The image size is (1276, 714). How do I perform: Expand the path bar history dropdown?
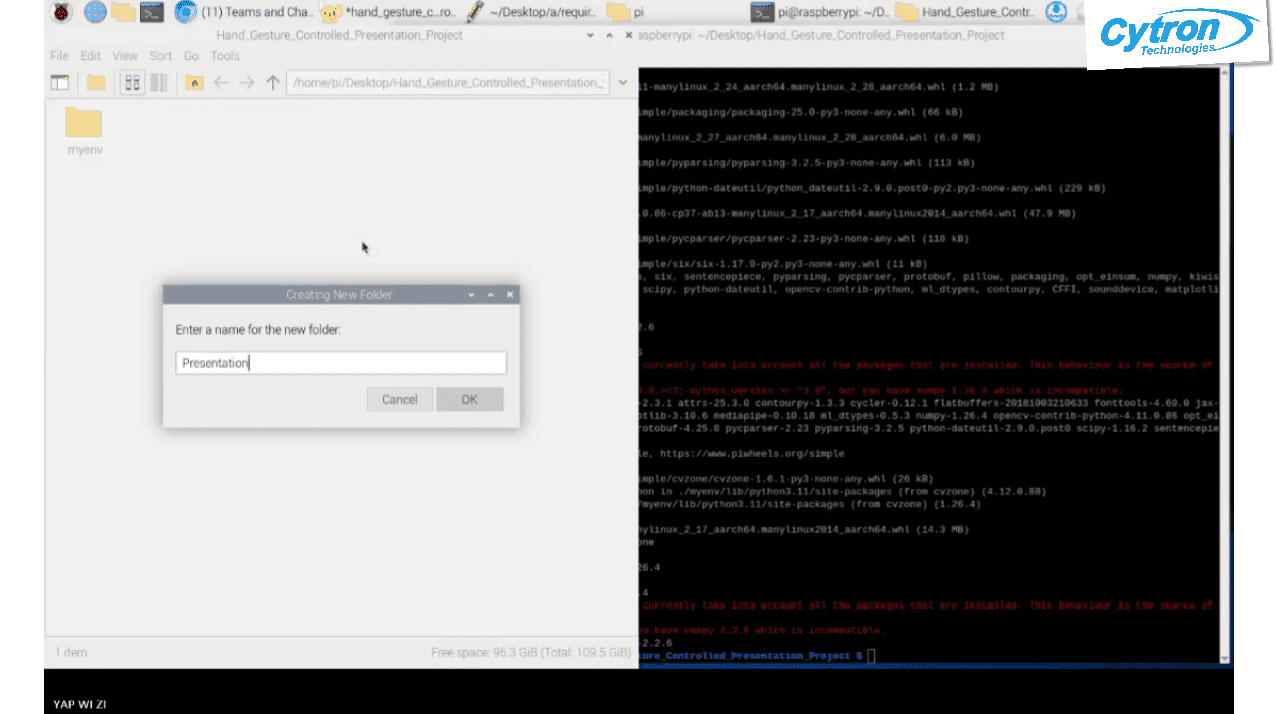pos(623,83)
